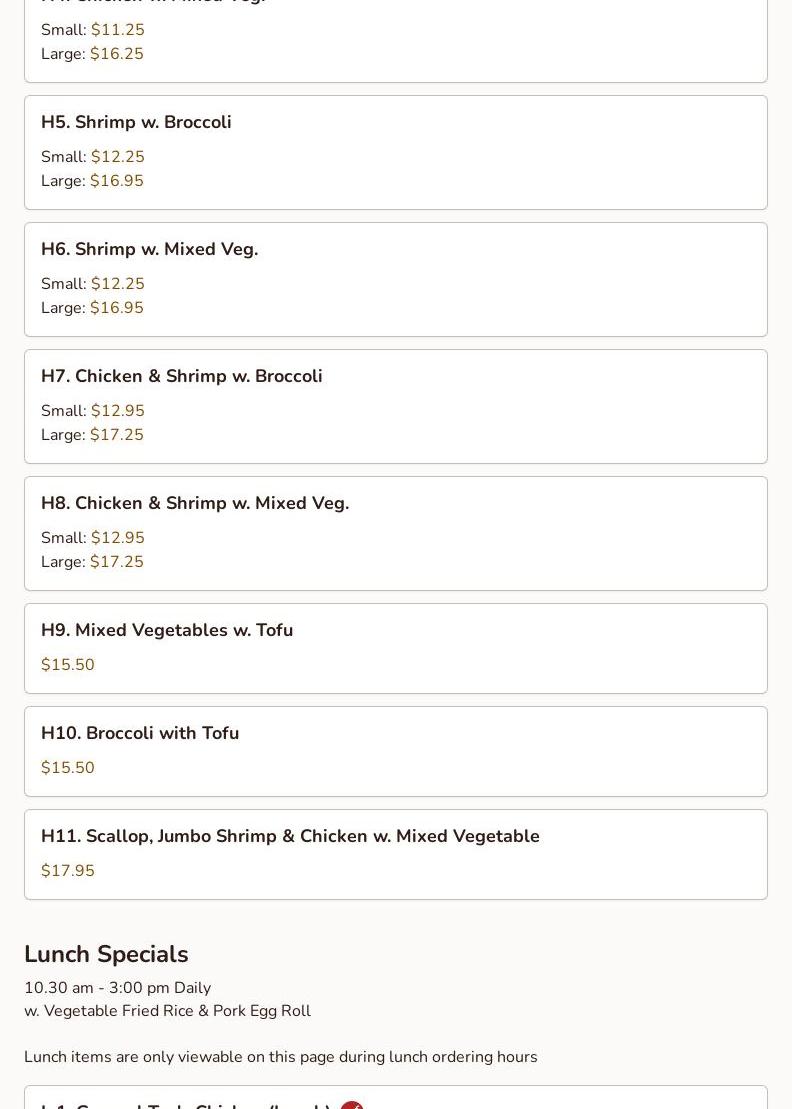Click H7 small price $12.95
792x1109 pixels.
coord(117,411)
